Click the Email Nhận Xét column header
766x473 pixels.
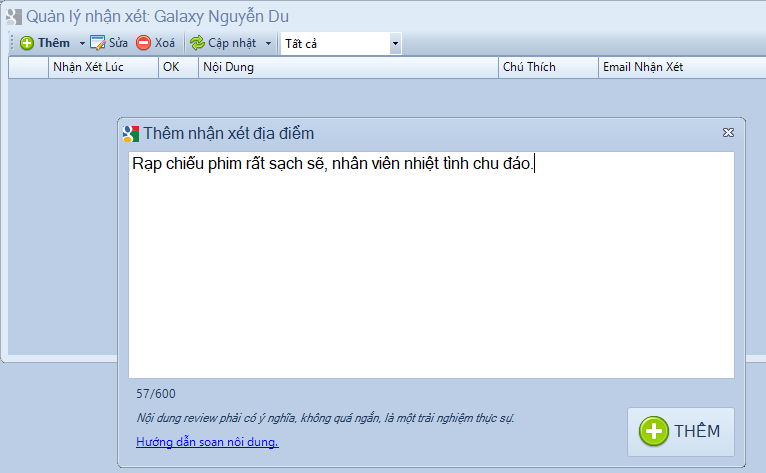[x=682, y=67]
